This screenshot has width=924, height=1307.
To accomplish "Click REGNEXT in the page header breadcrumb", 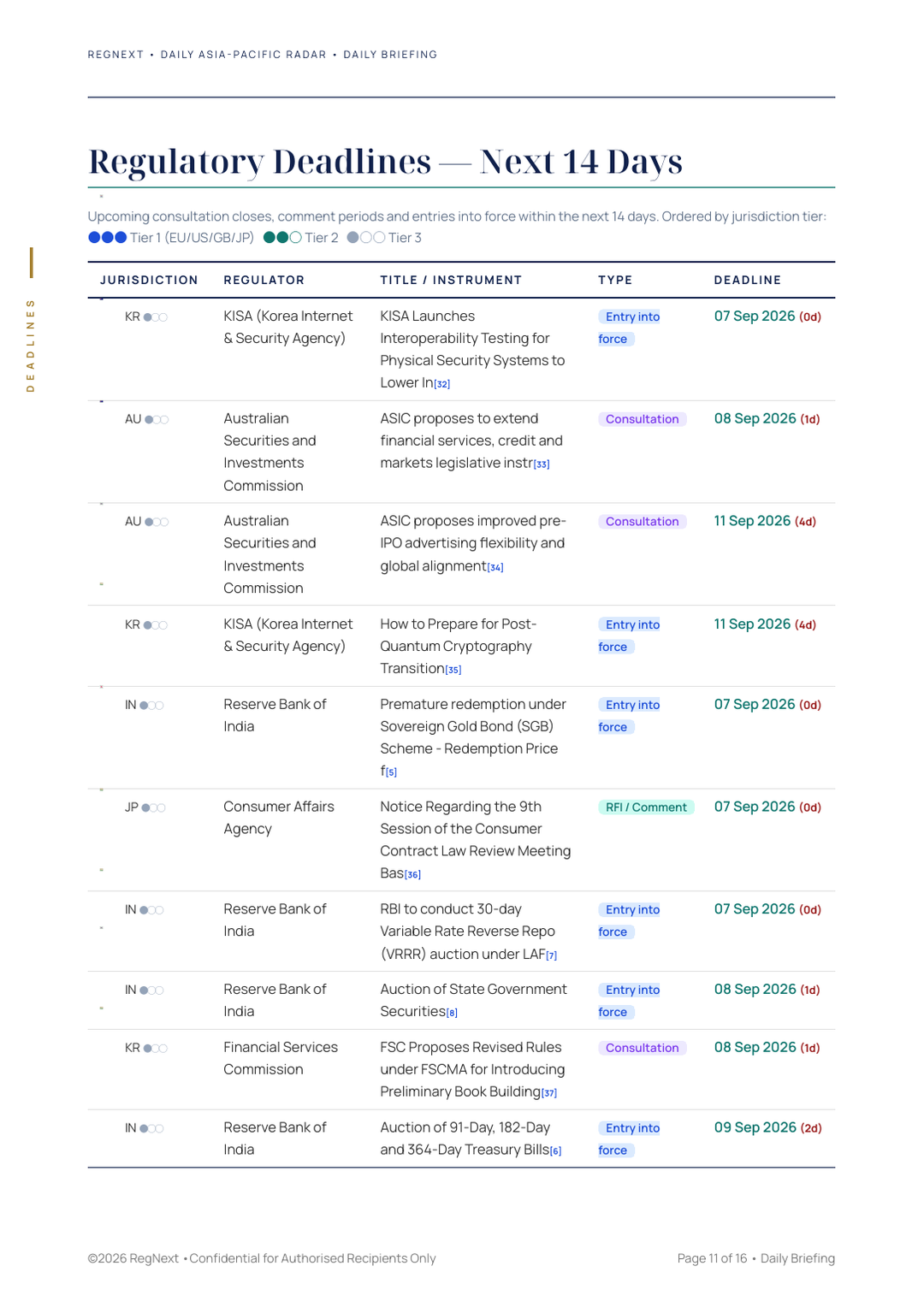I will [x=116, y=55].
